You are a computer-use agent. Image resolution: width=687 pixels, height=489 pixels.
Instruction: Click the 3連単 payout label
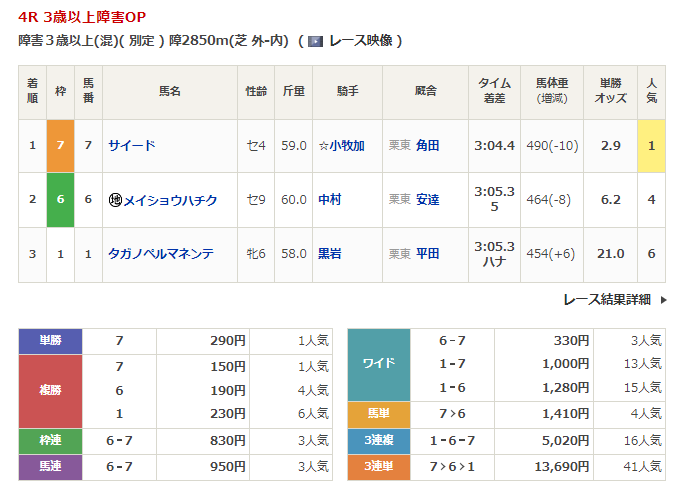pyautogui.click(x=378, y=466)
